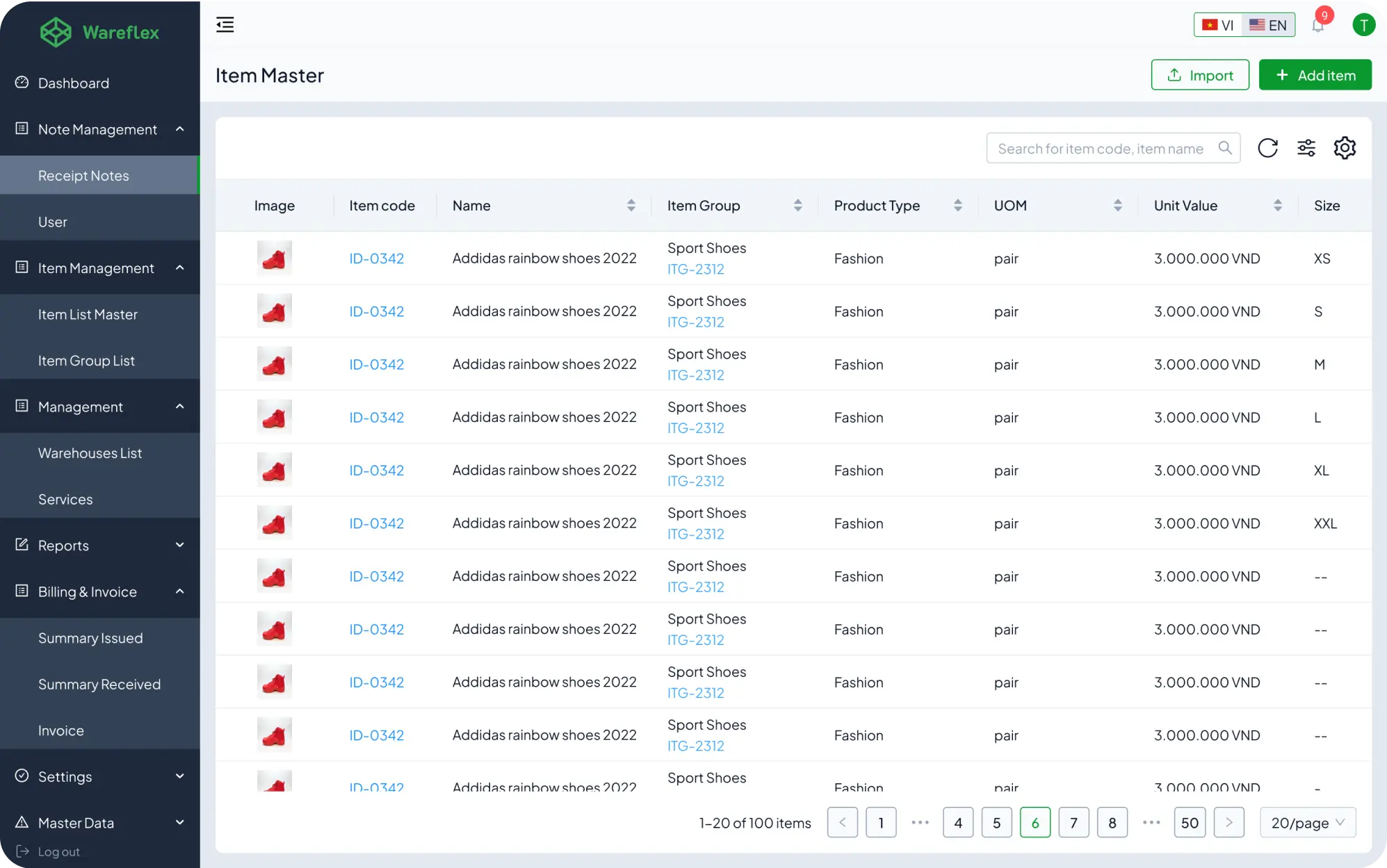Collapse sidebar using the menu fold icon
Screen dimensions: 1387x868
[225, 25]
